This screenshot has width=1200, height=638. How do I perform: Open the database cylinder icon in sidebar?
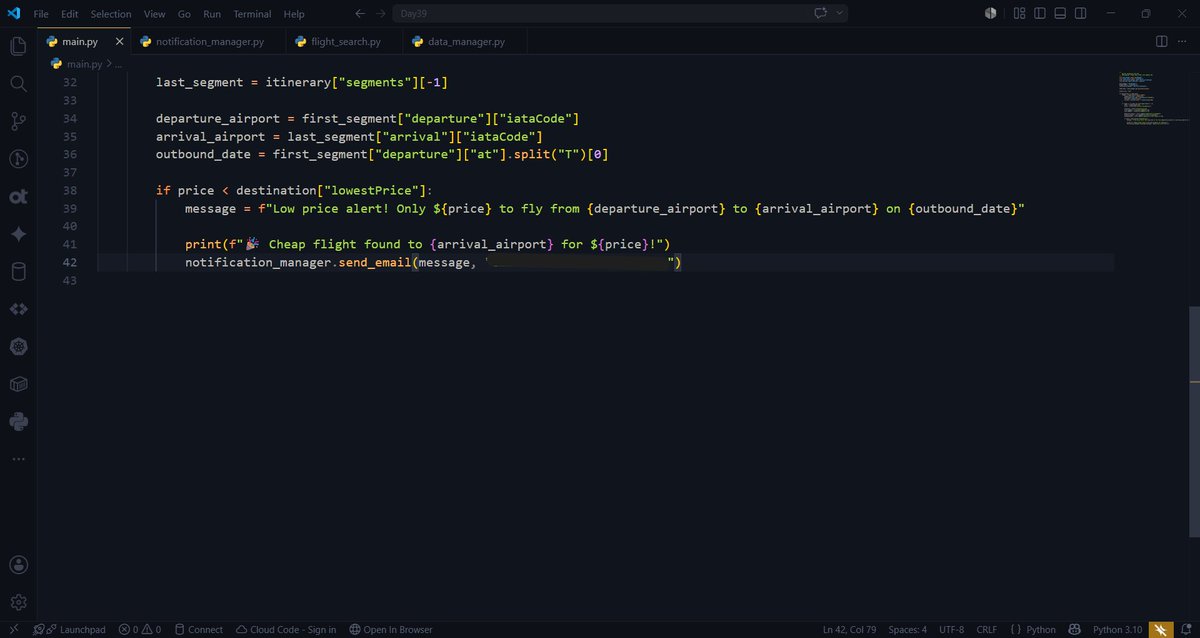(18, 271)
